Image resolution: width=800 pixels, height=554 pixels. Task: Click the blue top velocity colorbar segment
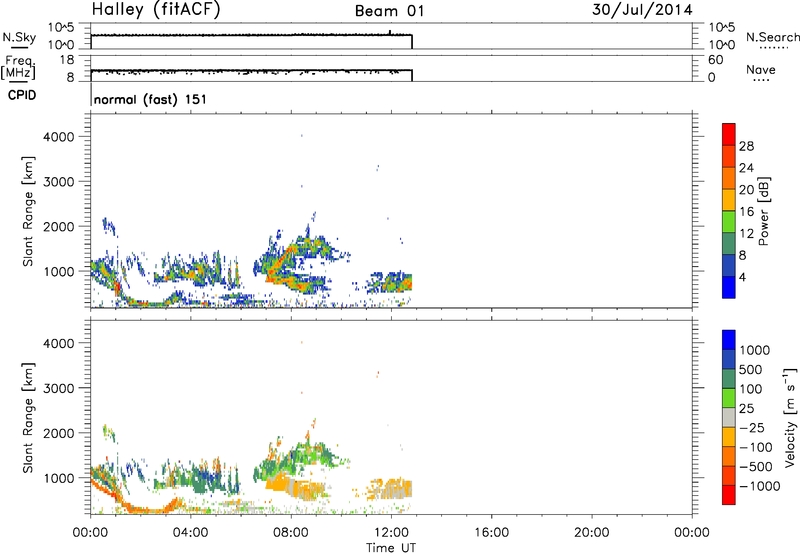pos(729,340)
